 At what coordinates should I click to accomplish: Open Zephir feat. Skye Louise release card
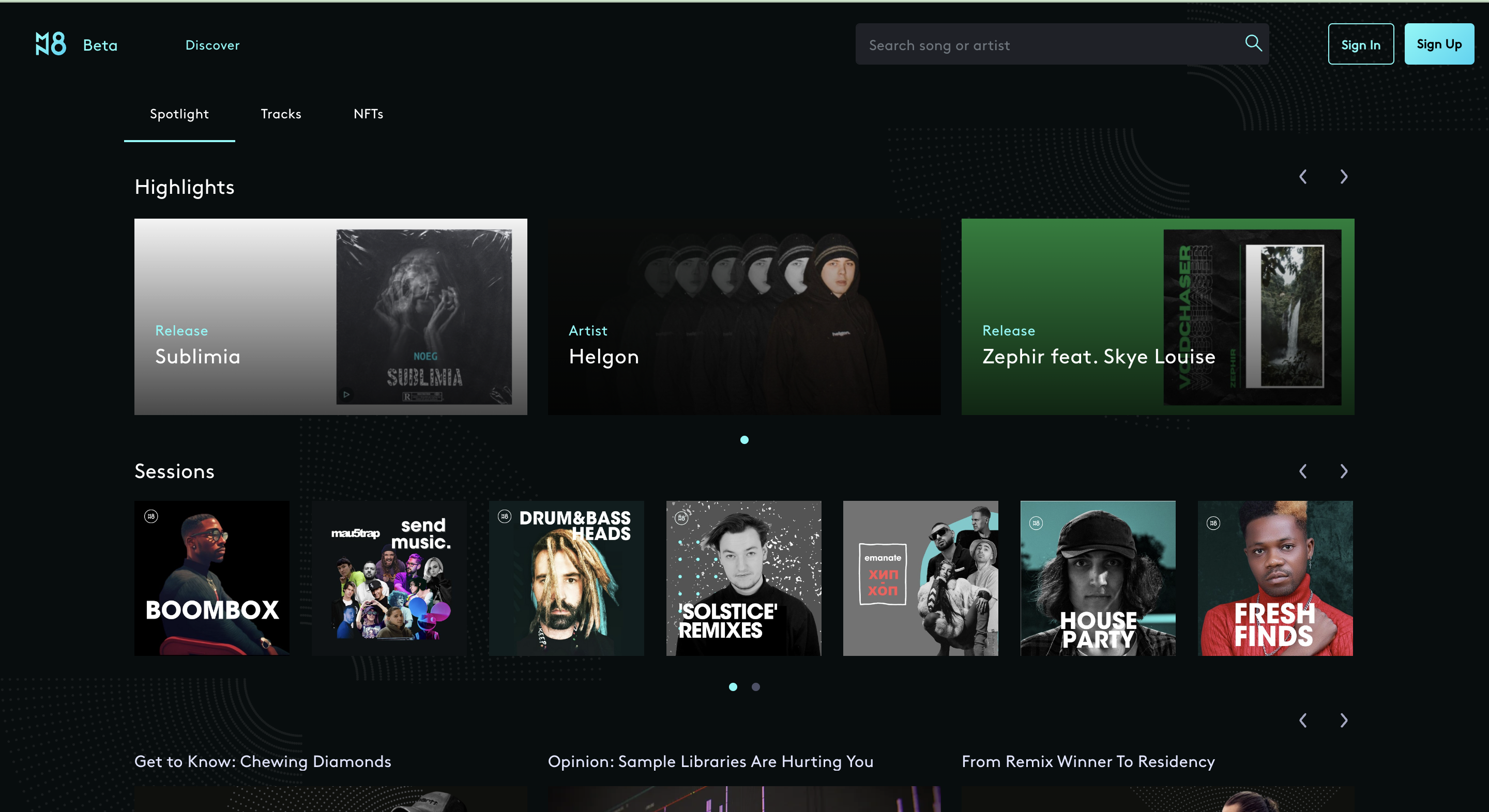point(1158,317)
